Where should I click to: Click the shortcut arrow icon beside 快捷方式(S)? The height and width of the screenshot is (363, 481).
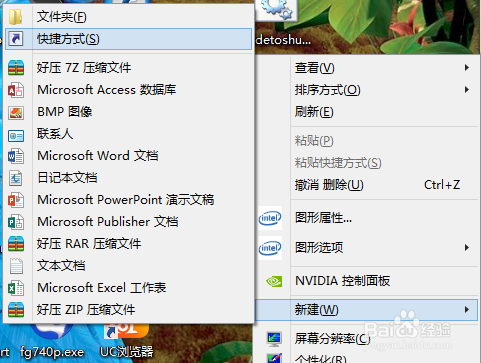(16, 39)
